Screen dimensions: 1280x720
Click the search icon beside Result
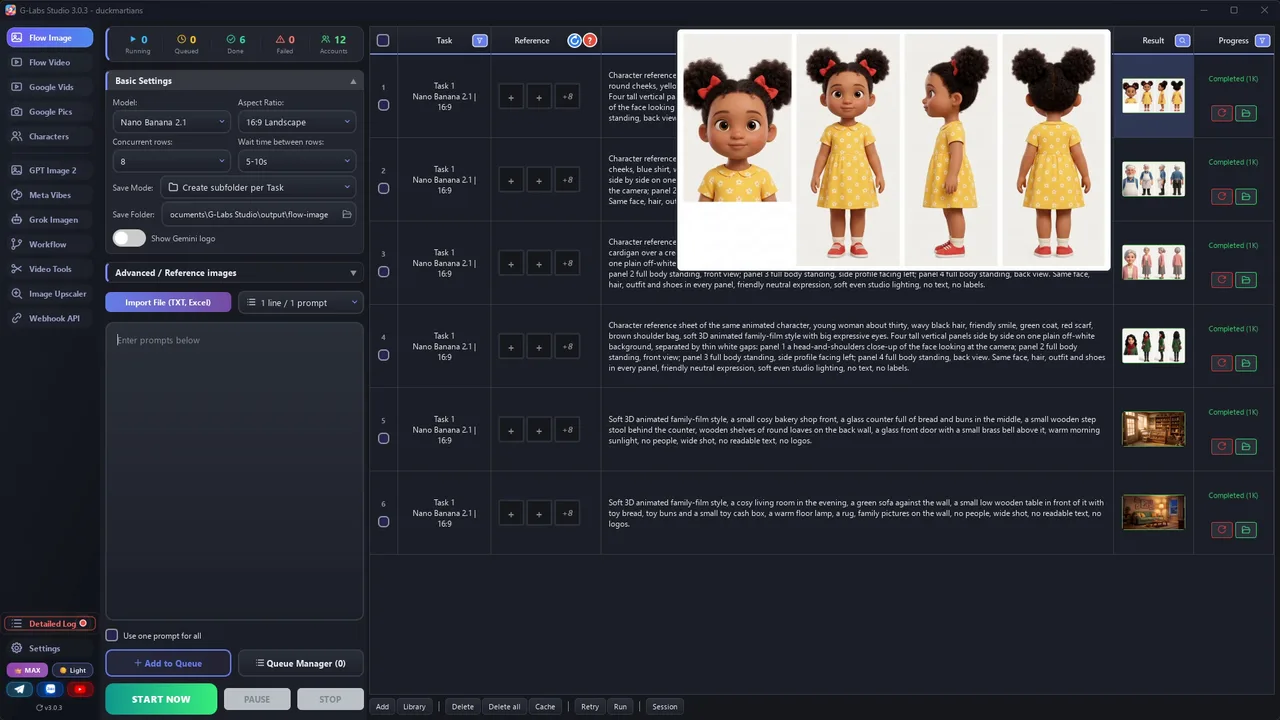pos(1183,41)
